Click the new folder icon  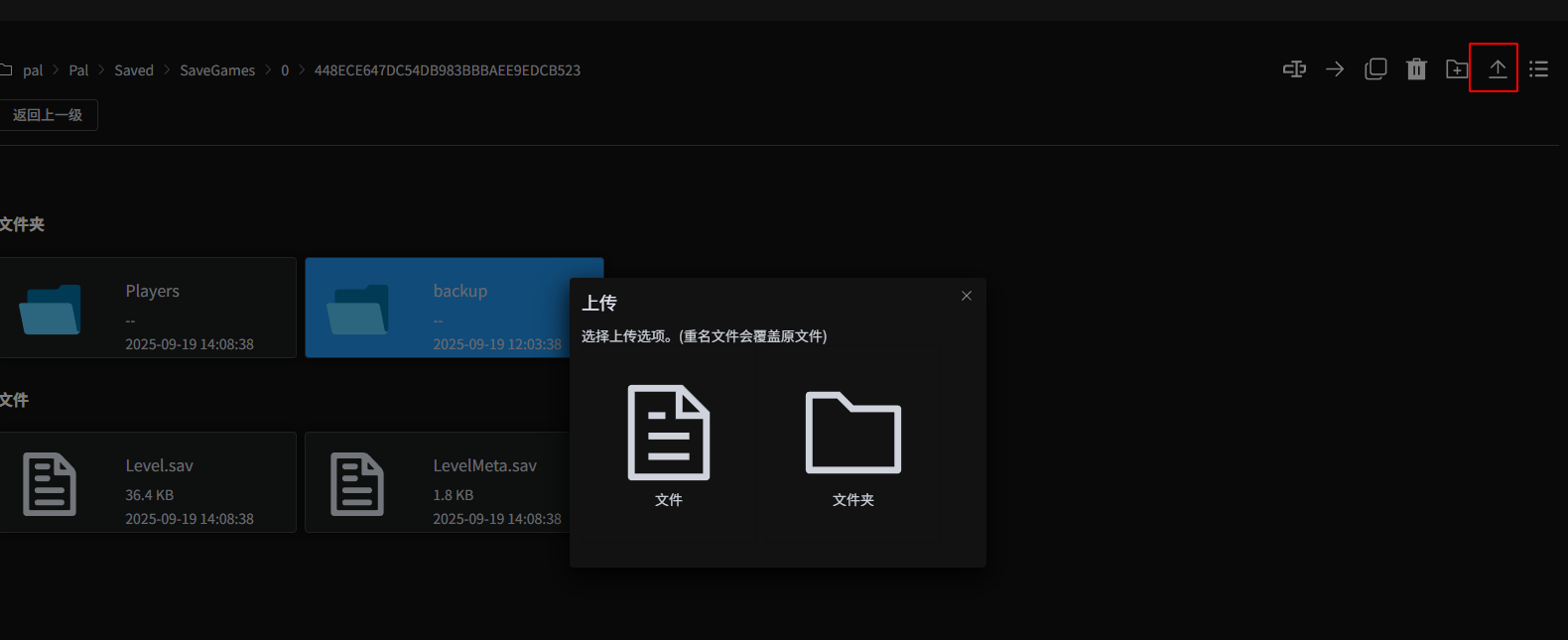tap(1457, 68)
